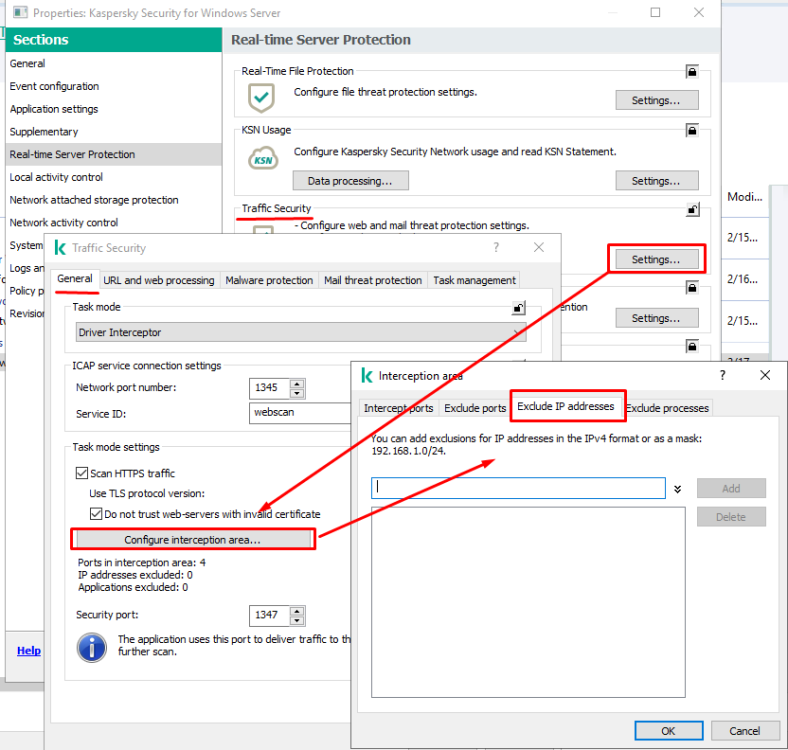
Task: Click the Data processing button
Action: (x=350, y=181)
